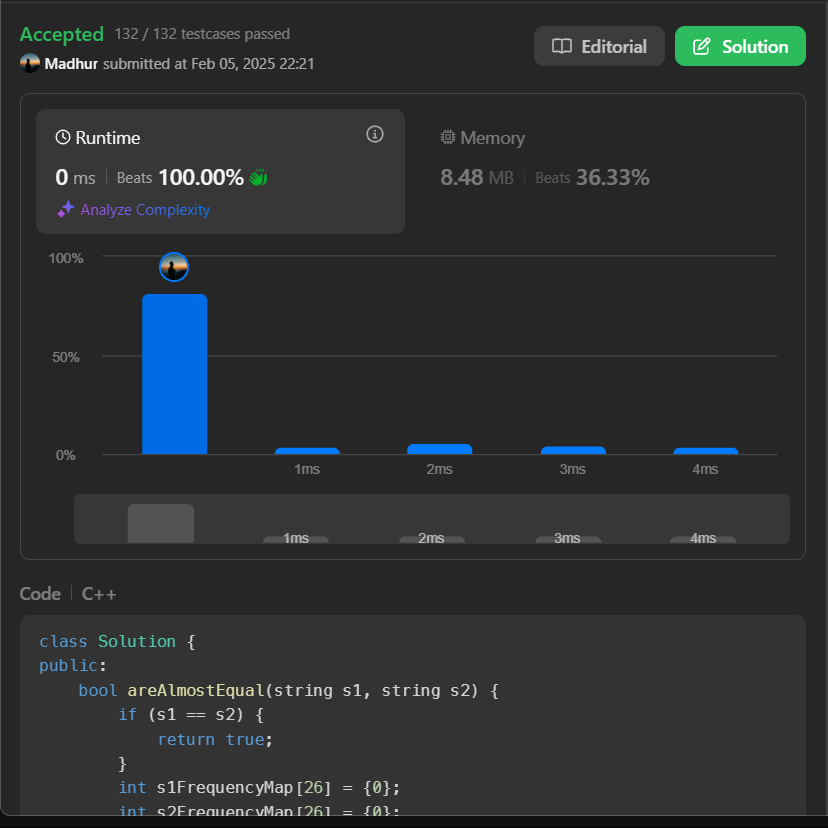This screenshot has width=828, height=828.
Task: Click '132 / 132 testcases passed' text
Action: [x=202, y=34]
